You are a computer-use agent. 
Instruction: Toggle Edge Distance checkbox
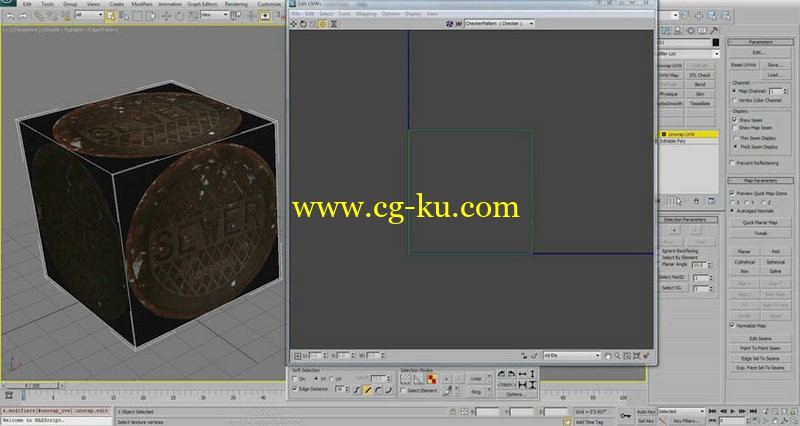click(x=294, y=389)
